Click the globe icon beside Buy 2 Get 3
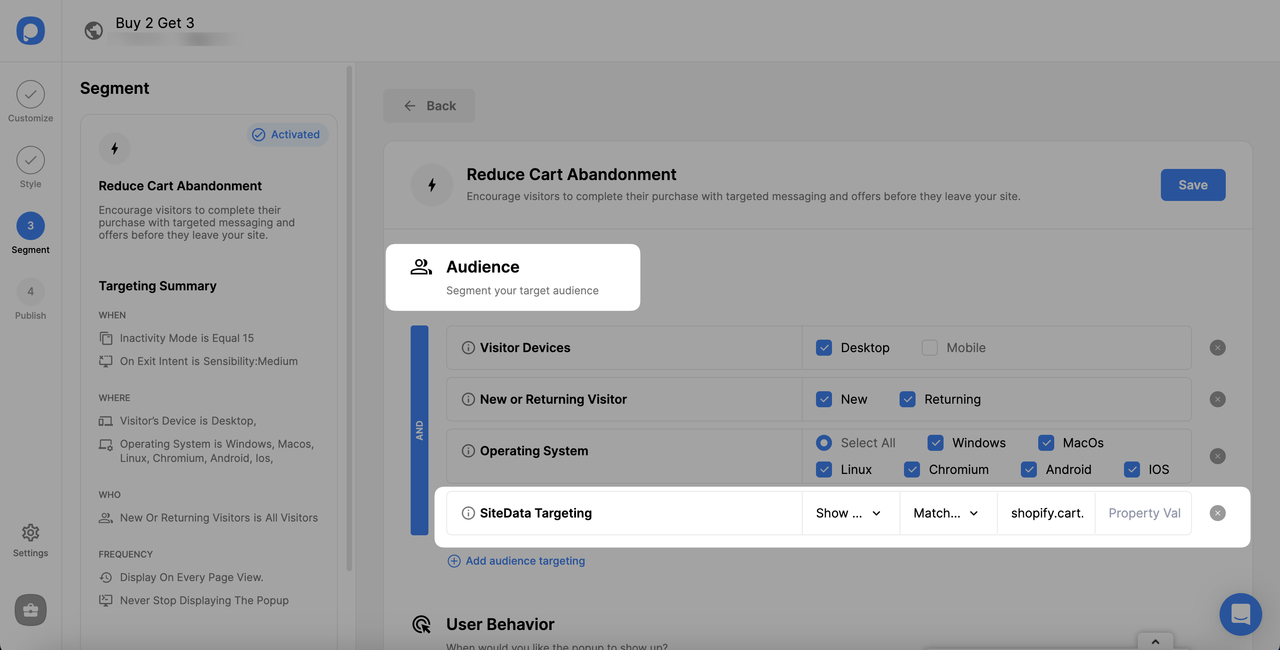This screenshot has width=1280, height=650. point(94,31)
